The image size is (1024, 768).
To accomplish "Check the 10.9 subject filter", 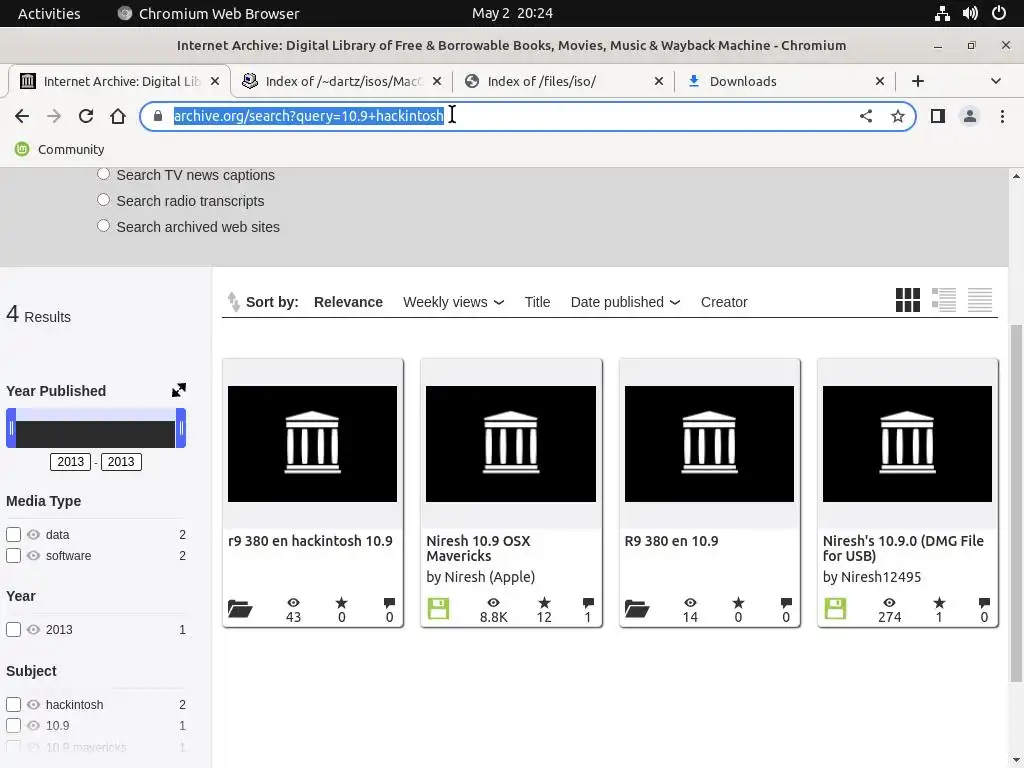I will pos(14,725).
